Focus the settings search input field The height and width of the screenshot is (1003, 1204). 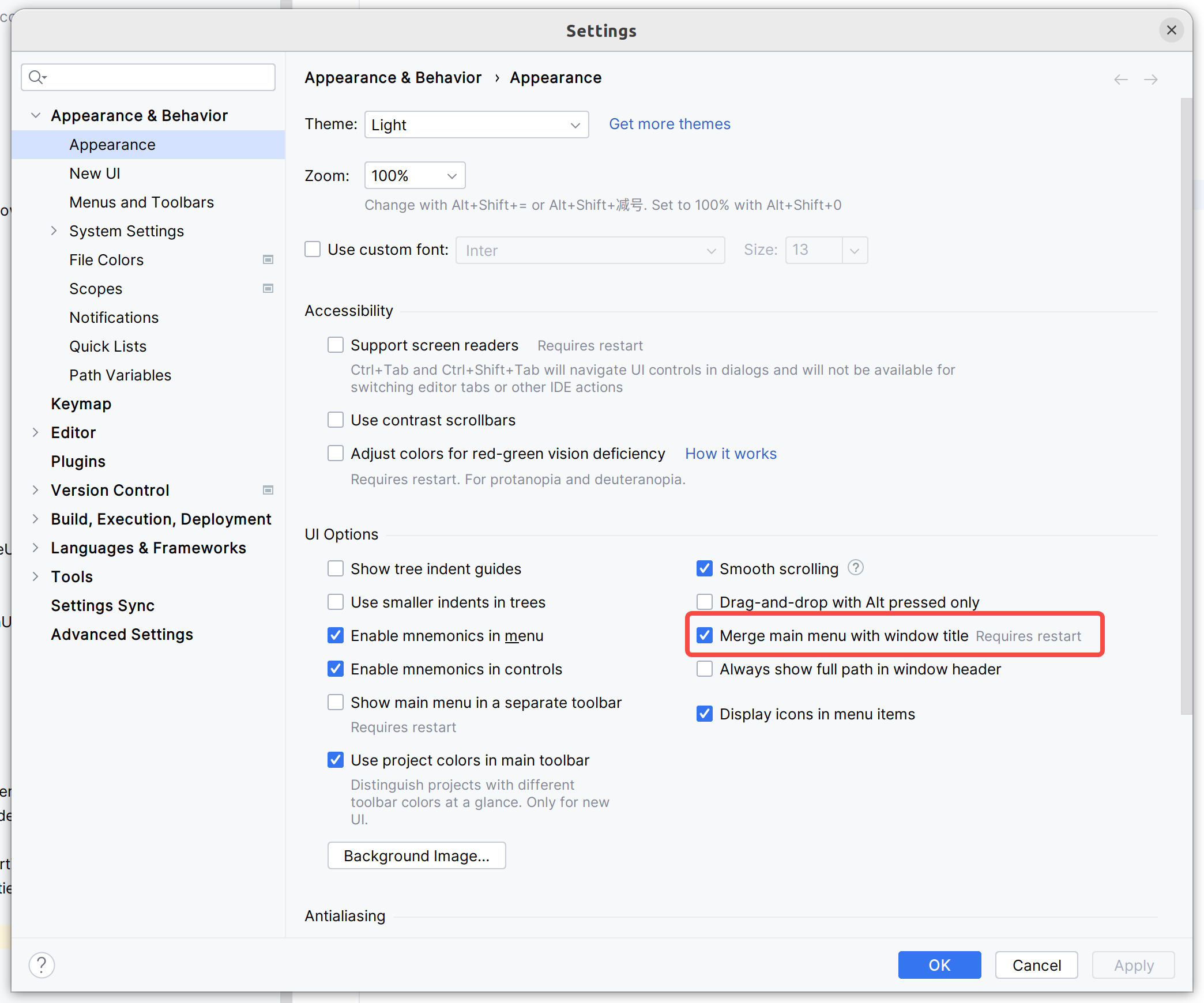click(x=161, y=77)
